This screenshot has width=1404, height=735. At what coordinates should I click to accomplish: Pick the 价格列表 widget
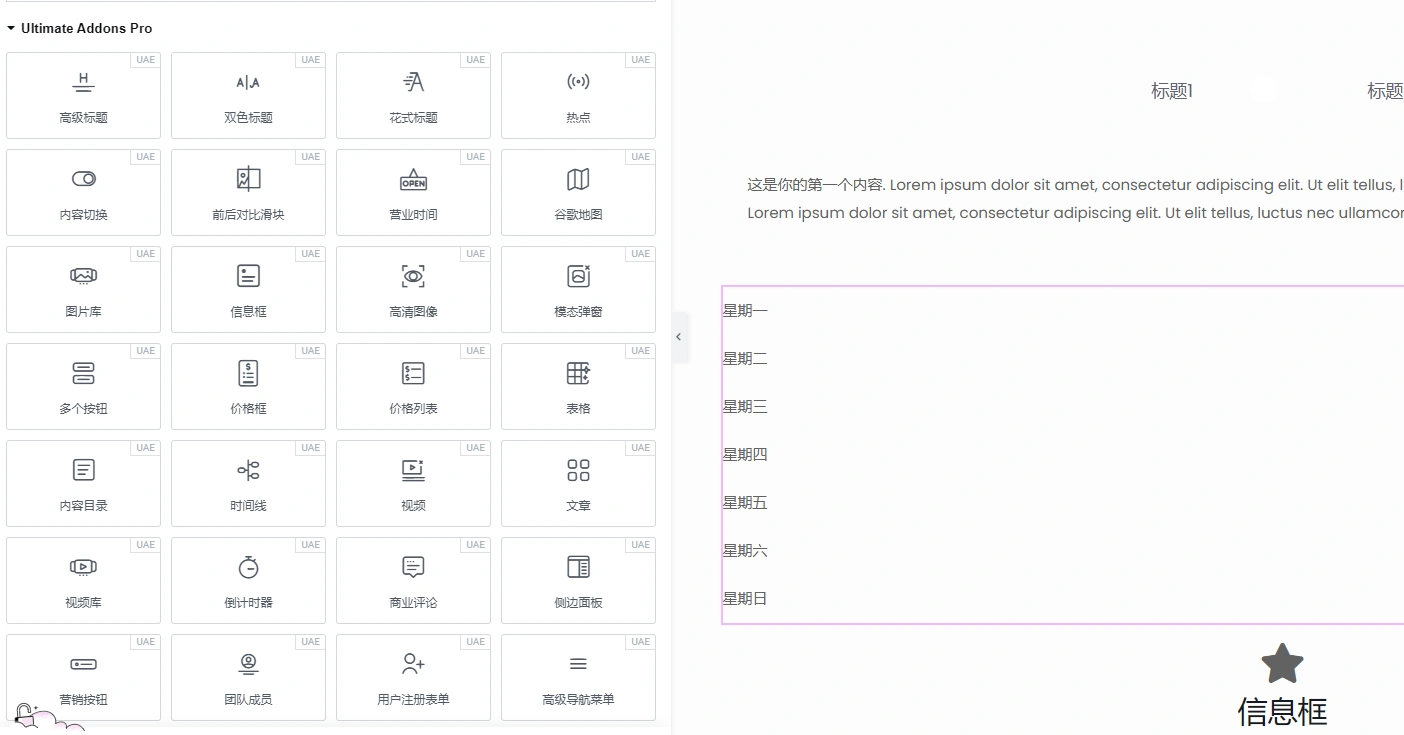tap(413, 386)
